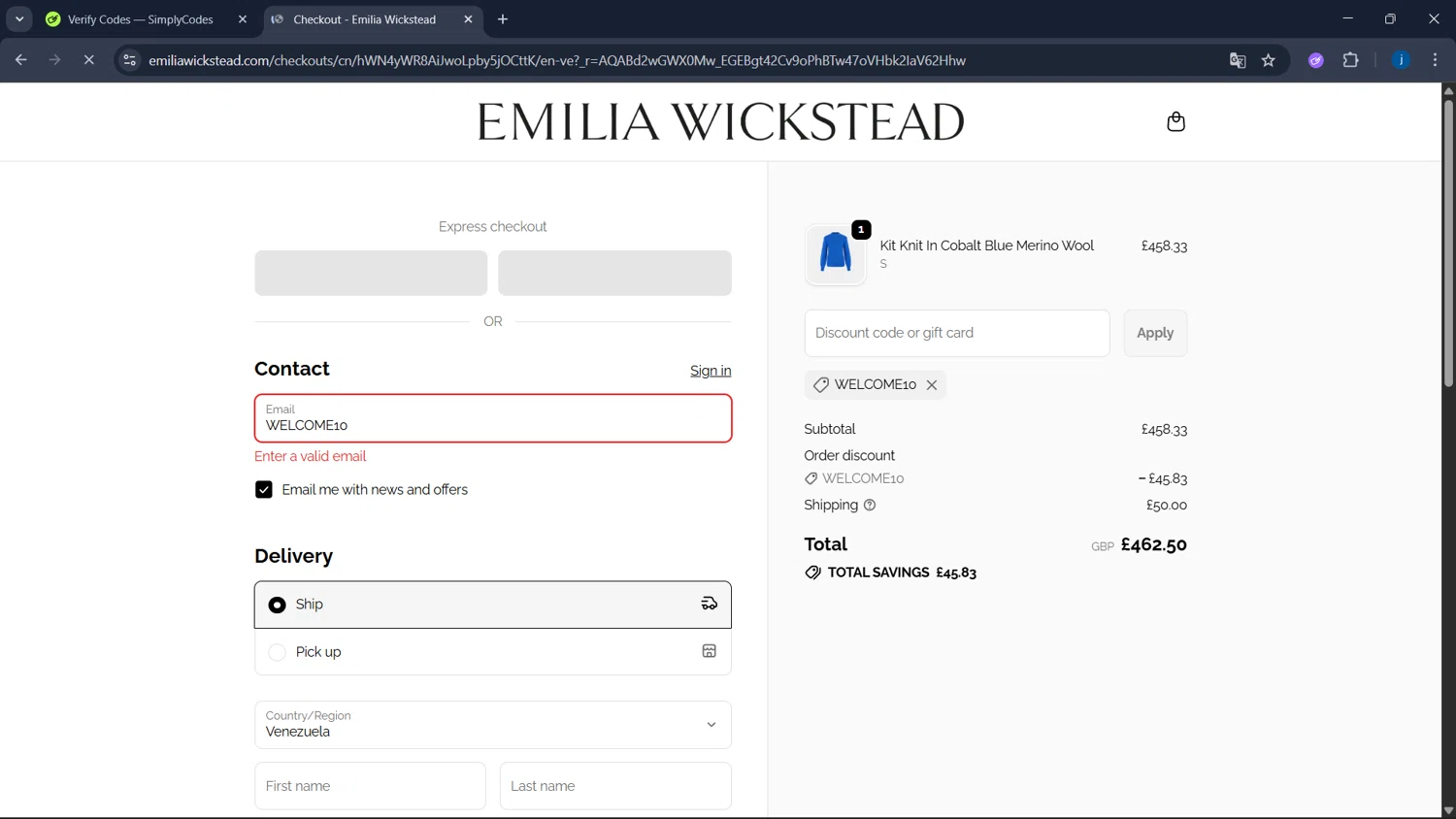
Task: Toggle Email me with news and offers
Action: 264,490
